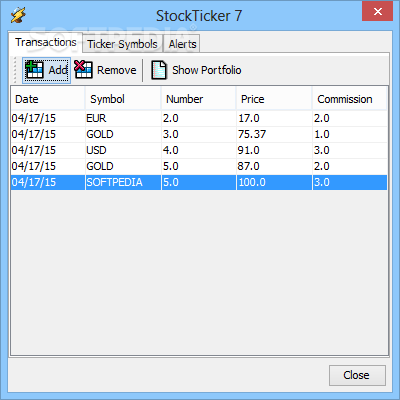Screen dimensions: 400x400
Task: Click commission 3.0 in the SOFTPEDIA row
Action: click(350, 182)
